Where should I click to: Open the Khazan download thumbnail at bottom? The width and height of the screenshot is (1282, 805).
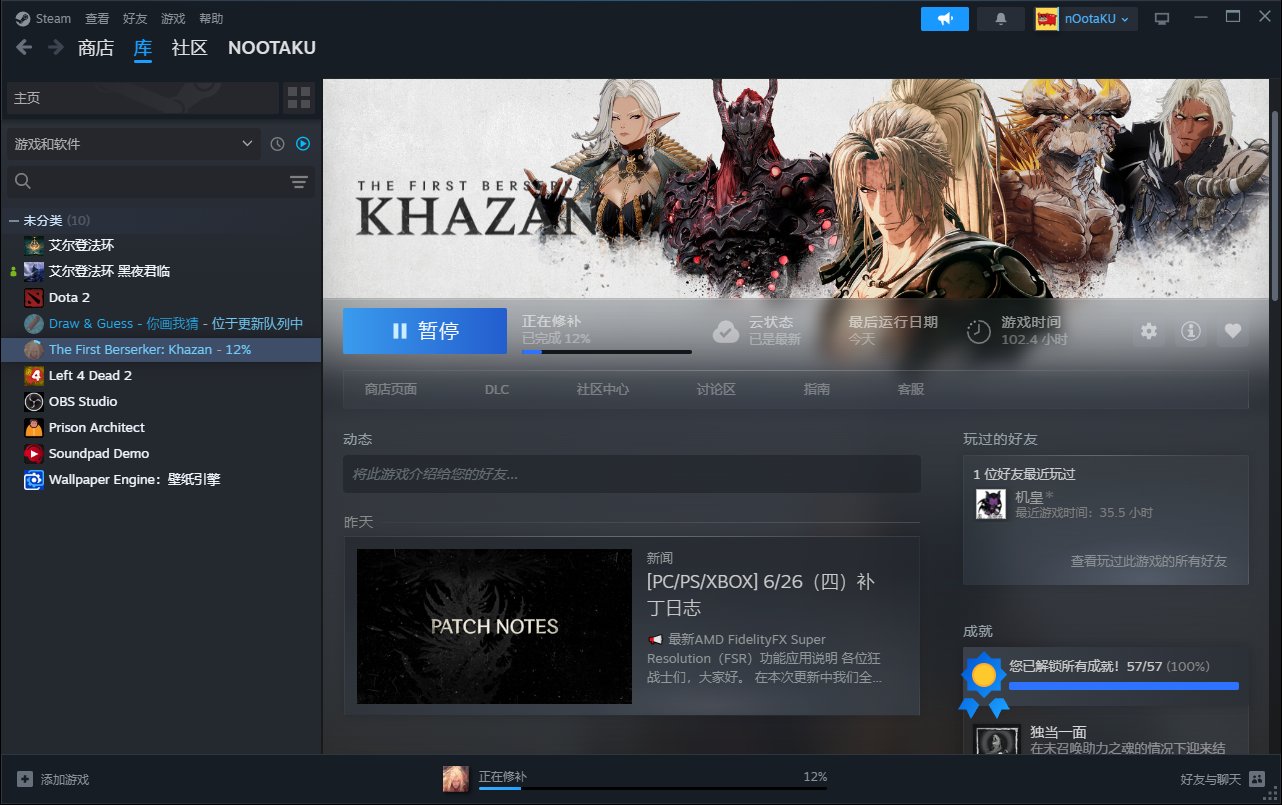pyautogui.click(x=456, y=779)
